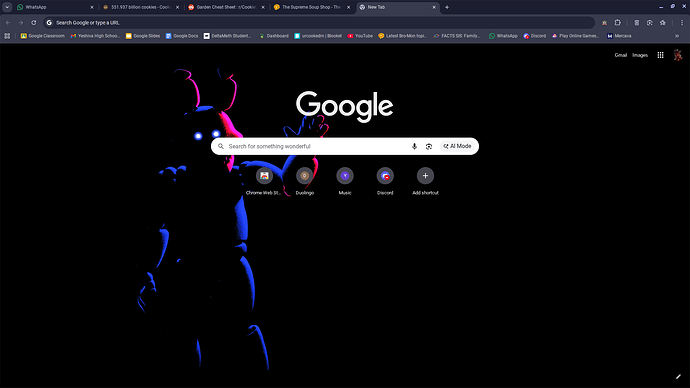Click the browser forward arrow

tap(21, 22)
